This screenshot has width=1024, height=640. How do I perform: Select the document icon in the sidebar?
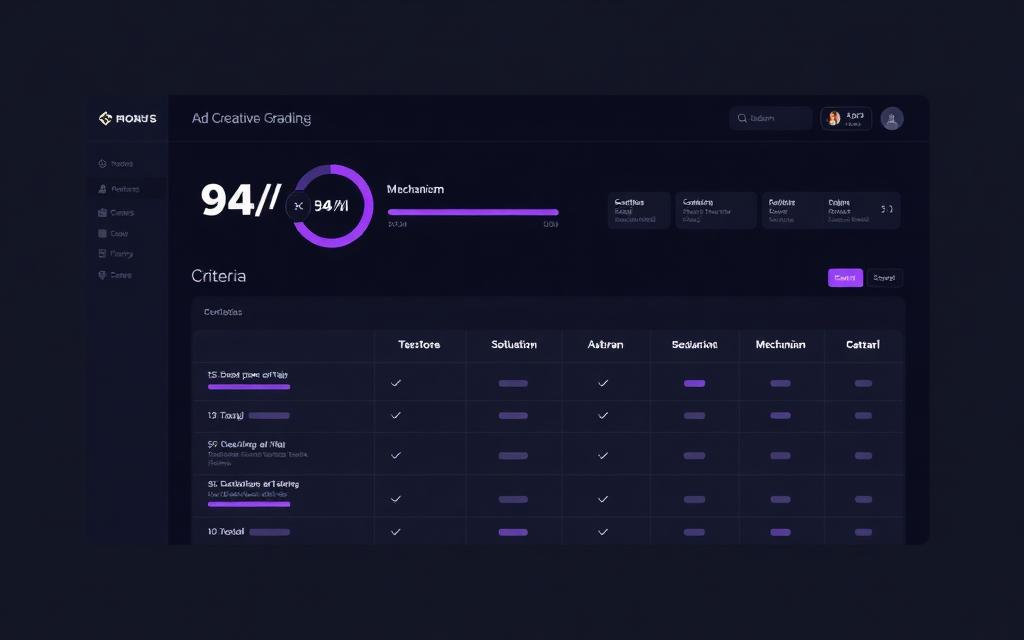[x=102, y=253]
